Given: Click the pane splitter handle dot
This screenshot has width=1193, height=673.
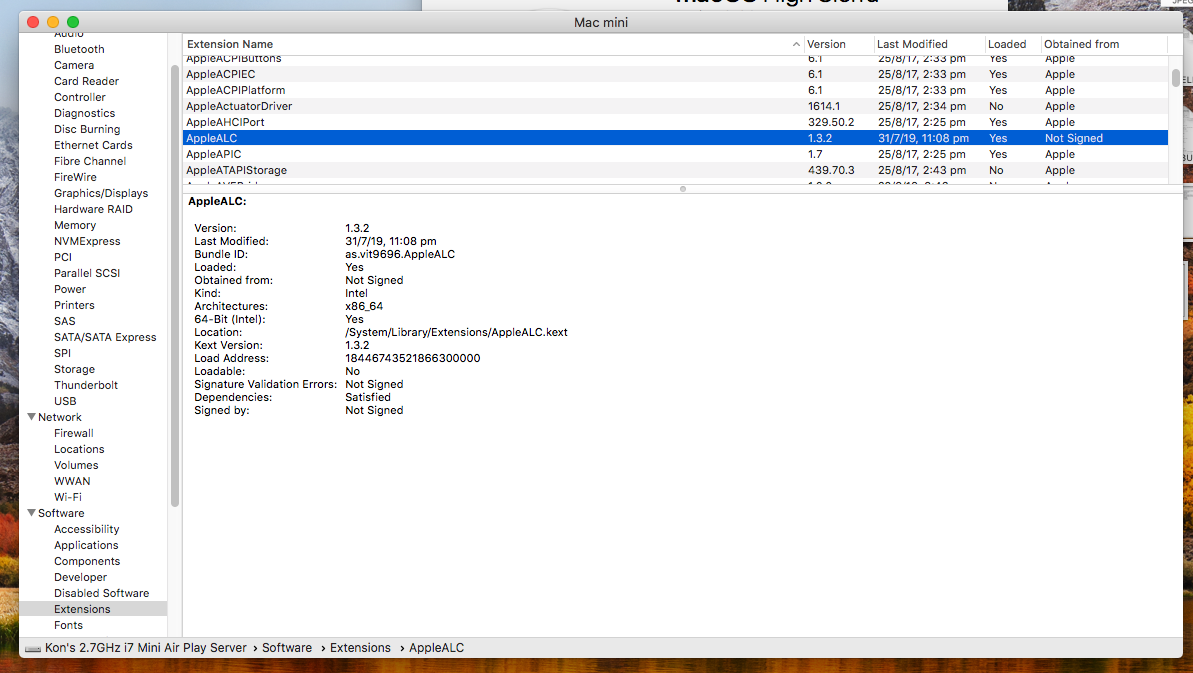Looking at the screenshot, I should 682,189.
